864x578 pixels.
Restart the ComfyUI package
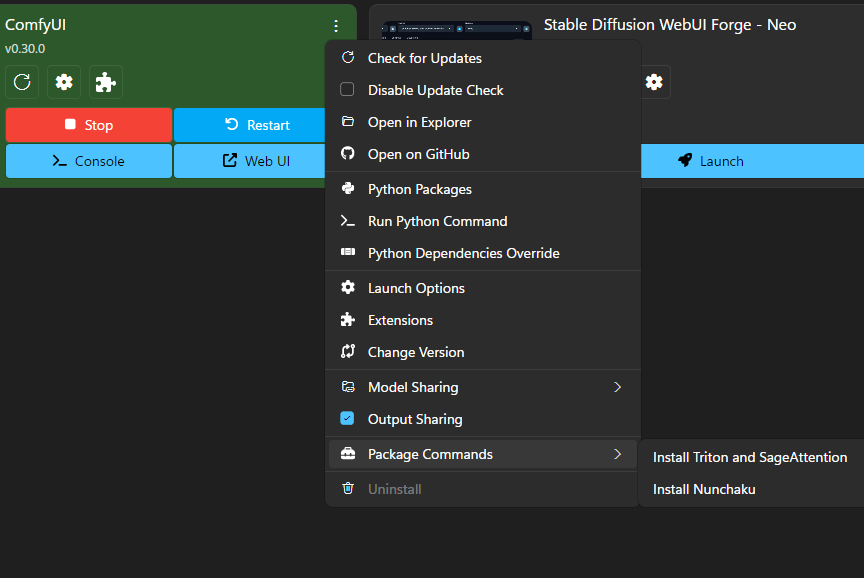click(x=250, y=125)
